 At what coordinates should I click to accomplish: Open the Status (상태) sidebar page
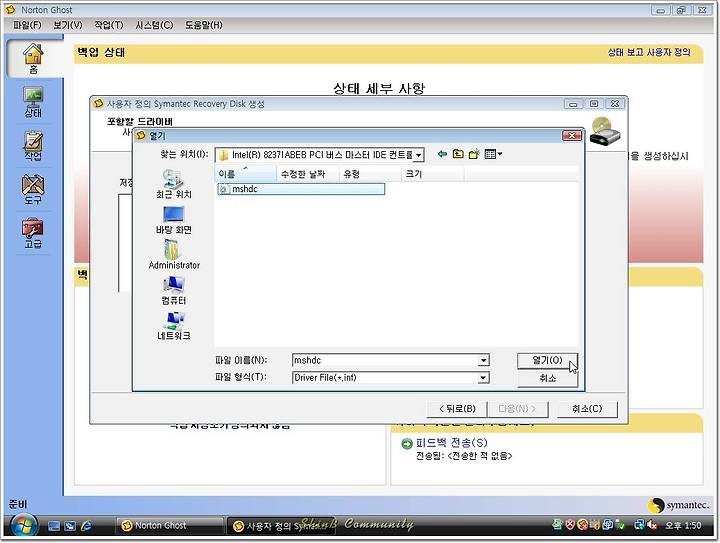33,102
